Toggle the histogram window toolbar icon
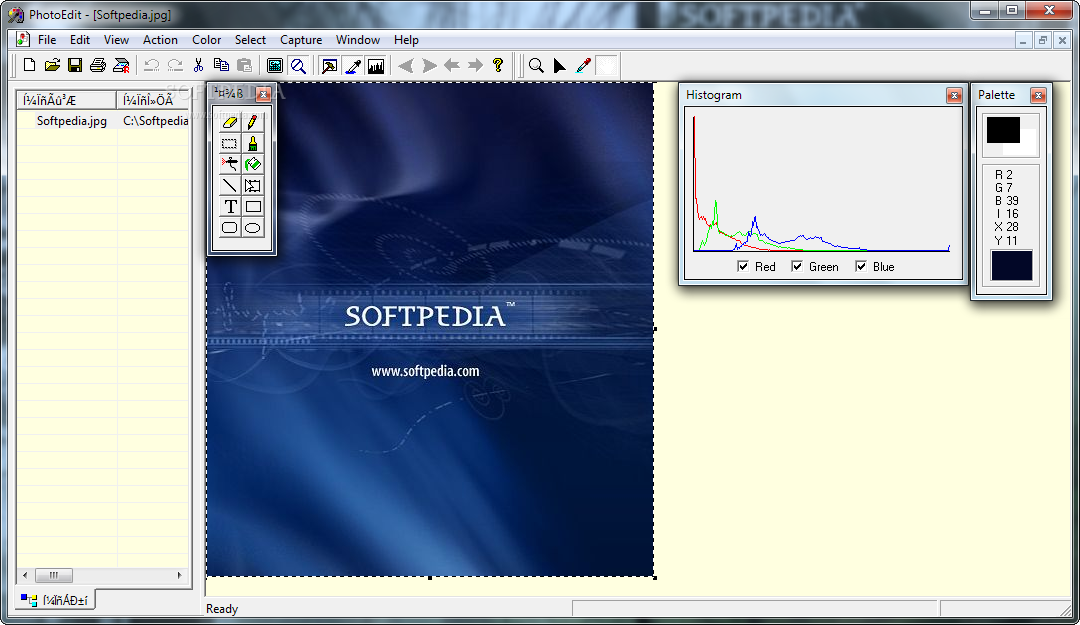The width and height of the screenshot is (1080, 625). 376,65
